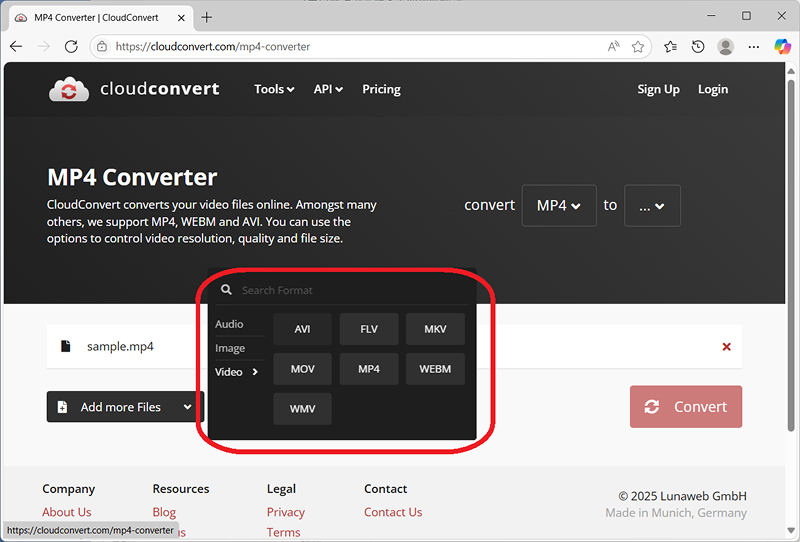Open About Us footer link
Image resolution: width=800 pixels, height=542 pixels.
tap(67, 512)
